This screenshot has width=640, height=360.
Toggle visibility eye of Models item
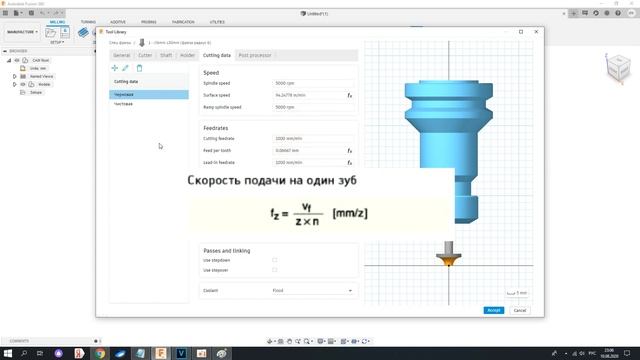23,84
